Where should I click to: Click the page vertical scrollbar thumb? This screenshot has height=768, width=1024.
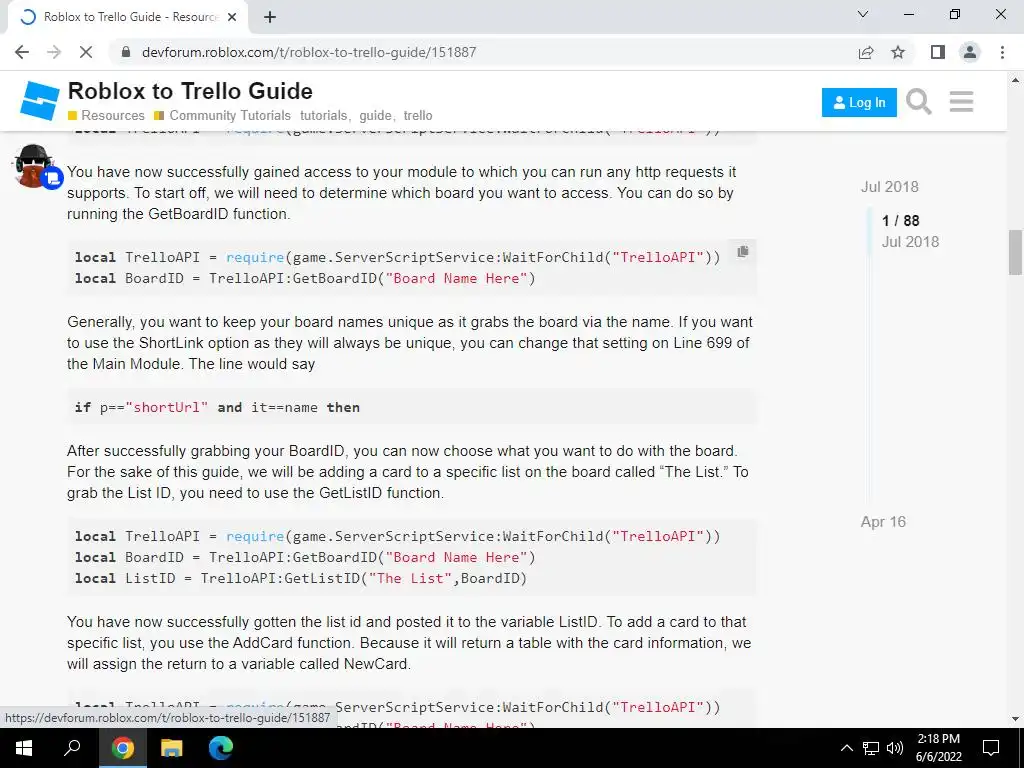coord(1015,253)
